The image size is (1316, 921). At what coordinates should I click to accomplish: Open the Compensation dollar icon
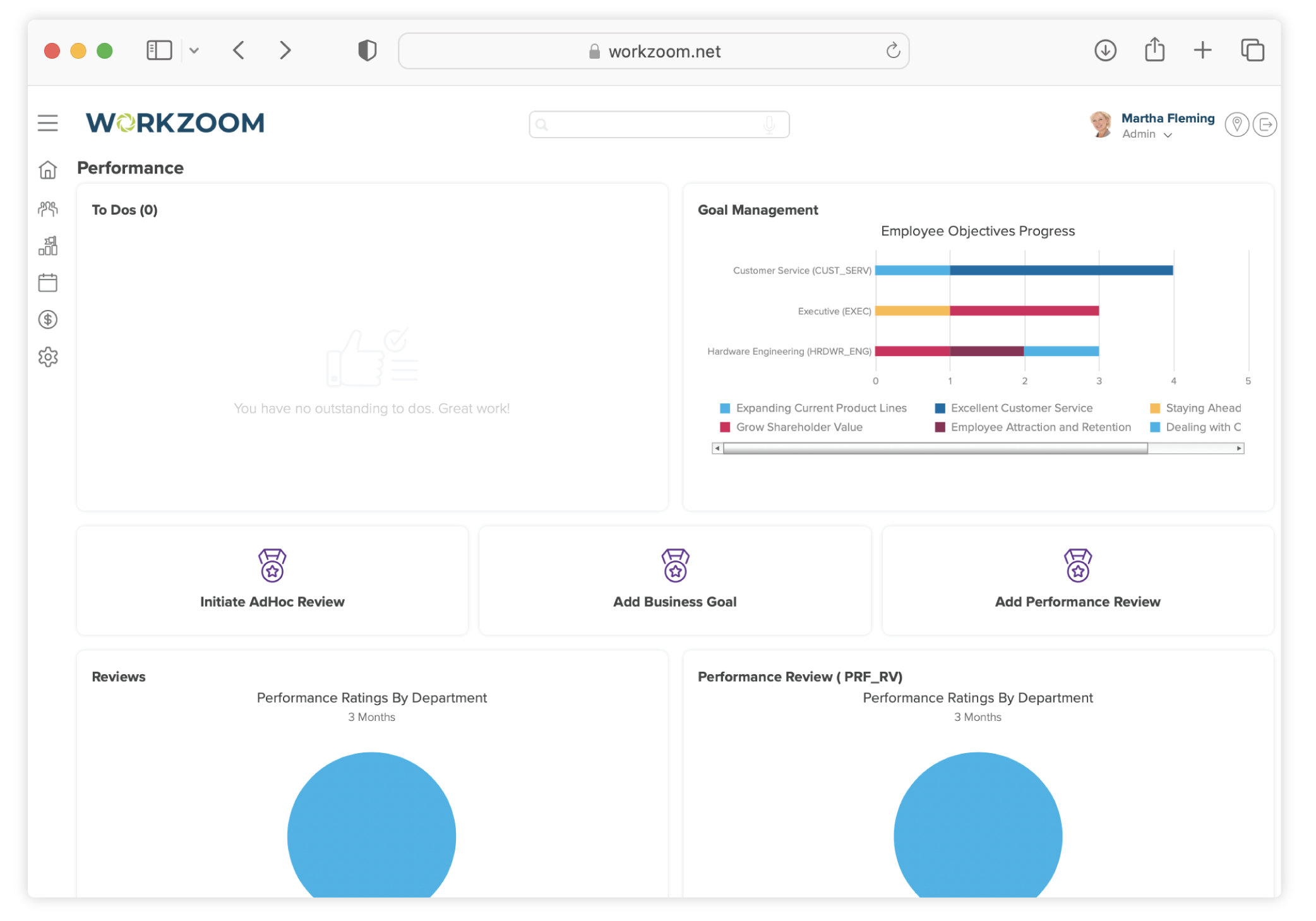click(47, 320)
